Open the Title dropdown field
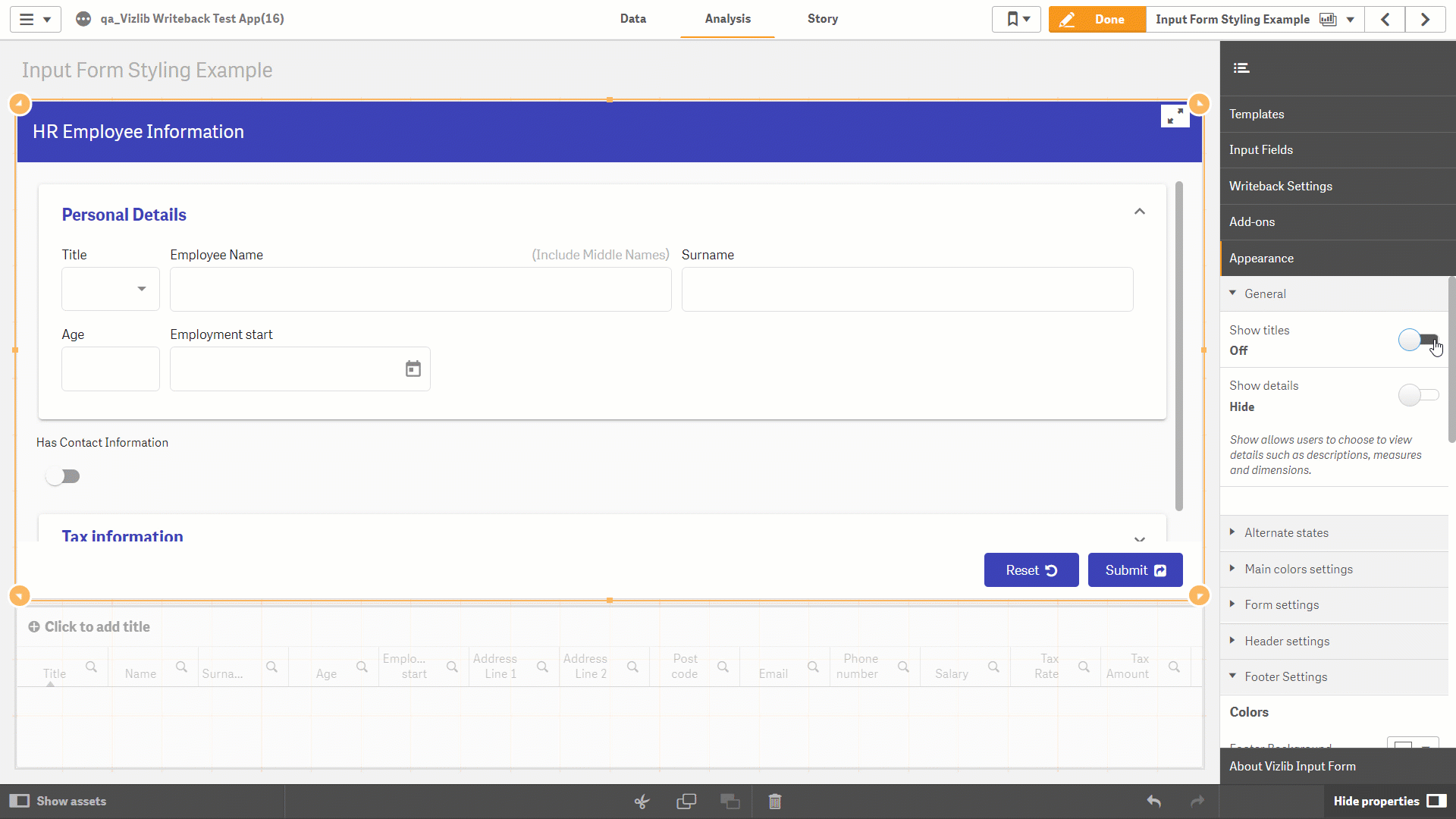 coord(111,289)
